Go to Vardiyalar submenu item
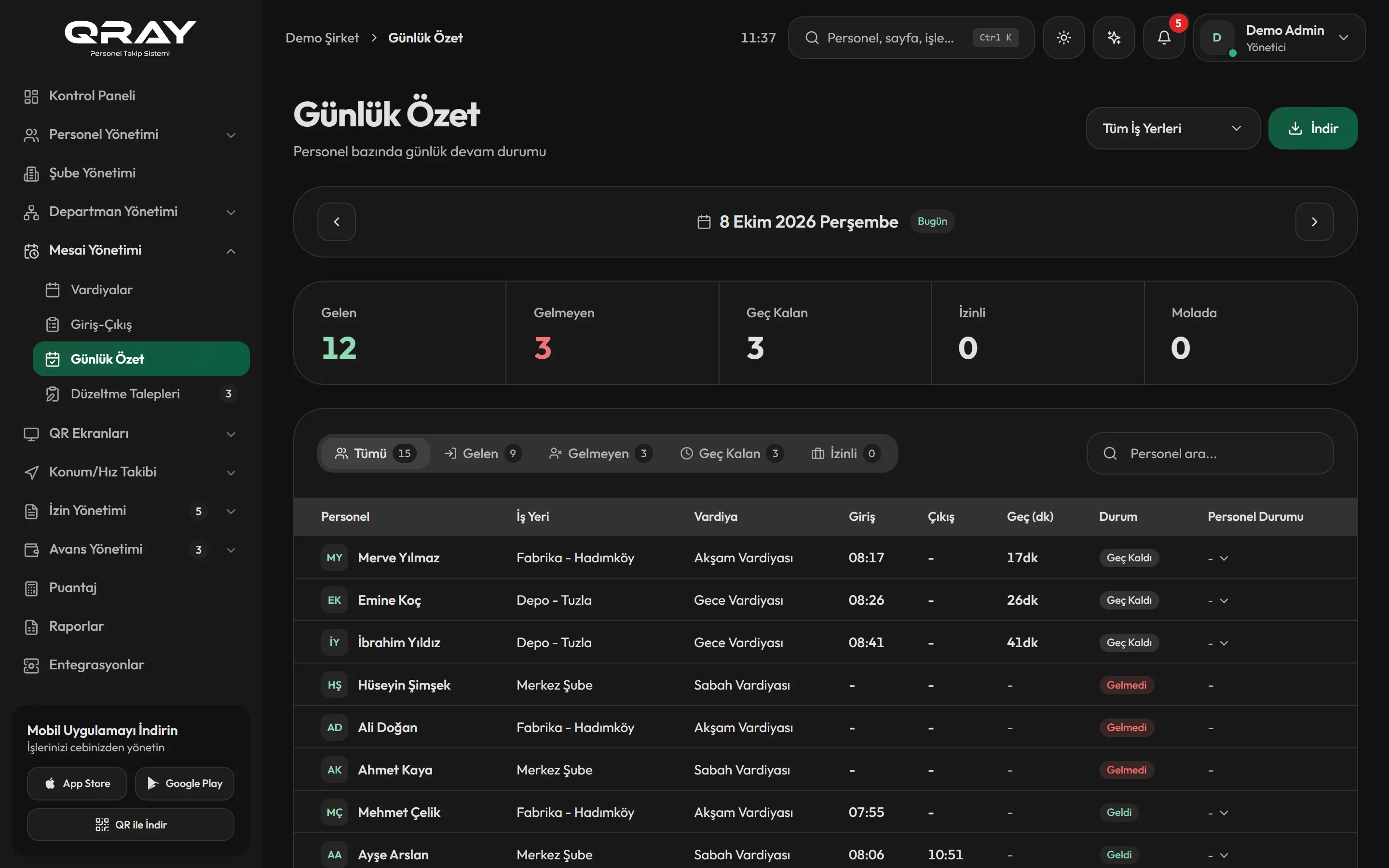This screenshot has width=1389, height=868. [141, 290]
